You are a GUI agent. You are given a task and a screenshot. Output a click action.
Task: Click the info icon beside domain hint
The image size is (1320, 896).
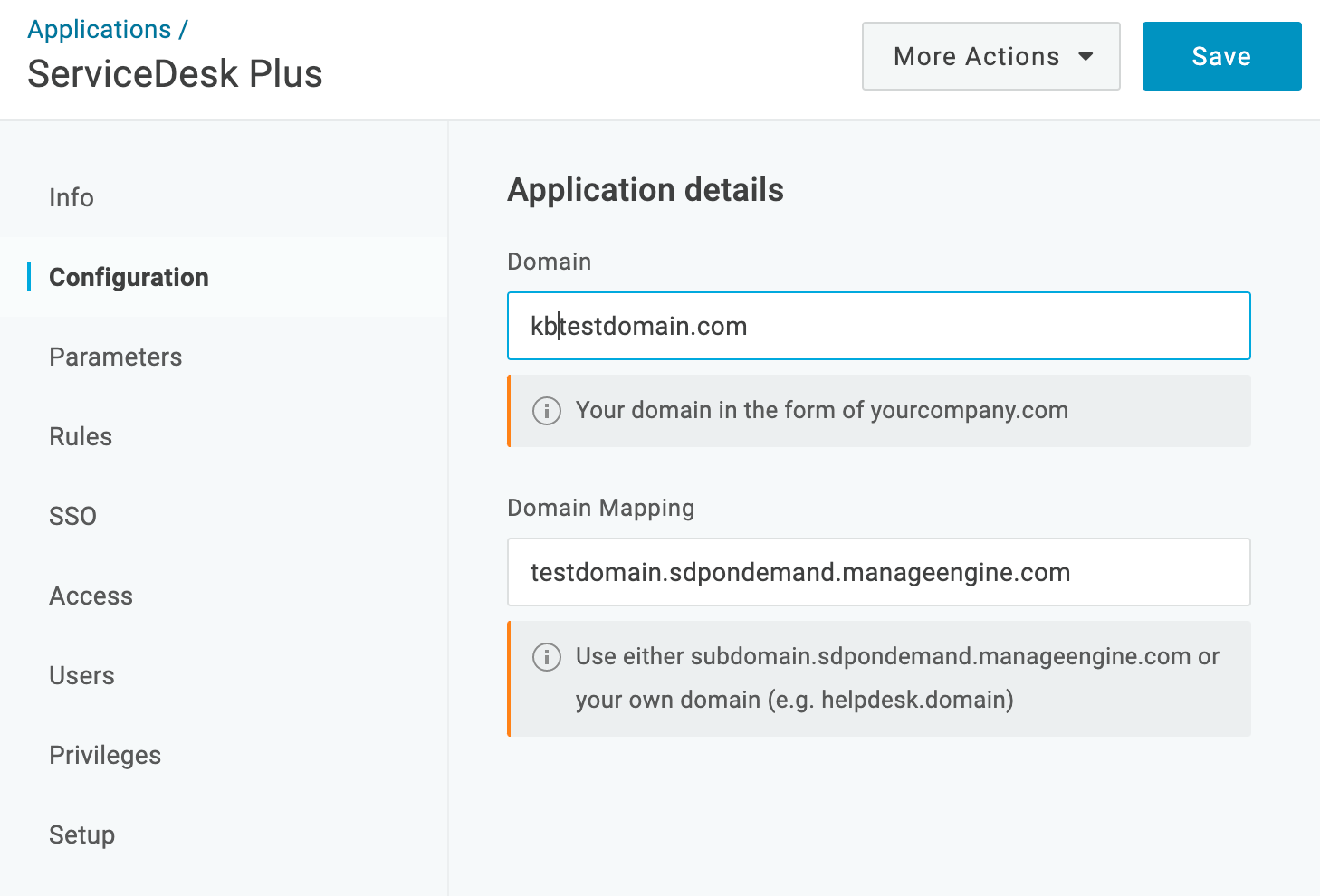(546, 411)
